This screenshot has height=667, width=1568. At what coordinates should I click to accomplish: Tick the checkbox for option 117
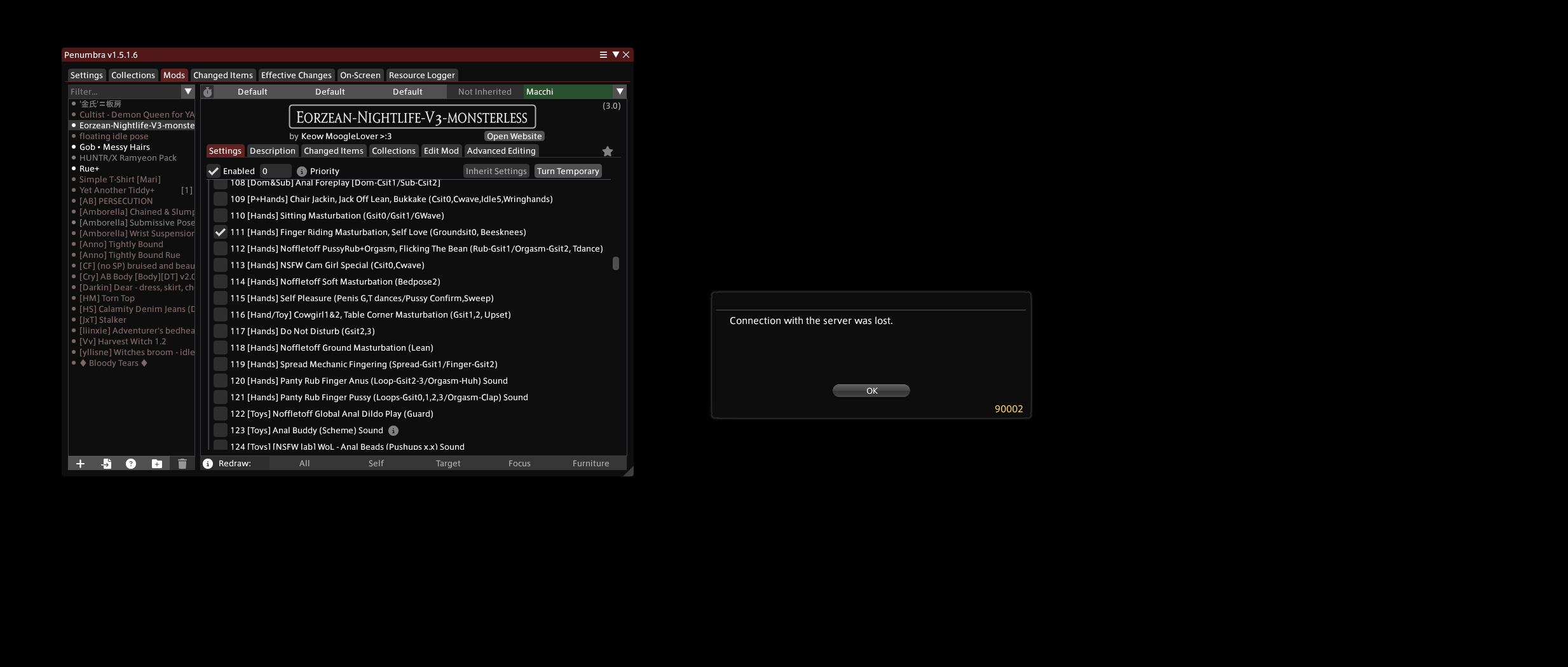pyautogui.click(x=221, y=332)
